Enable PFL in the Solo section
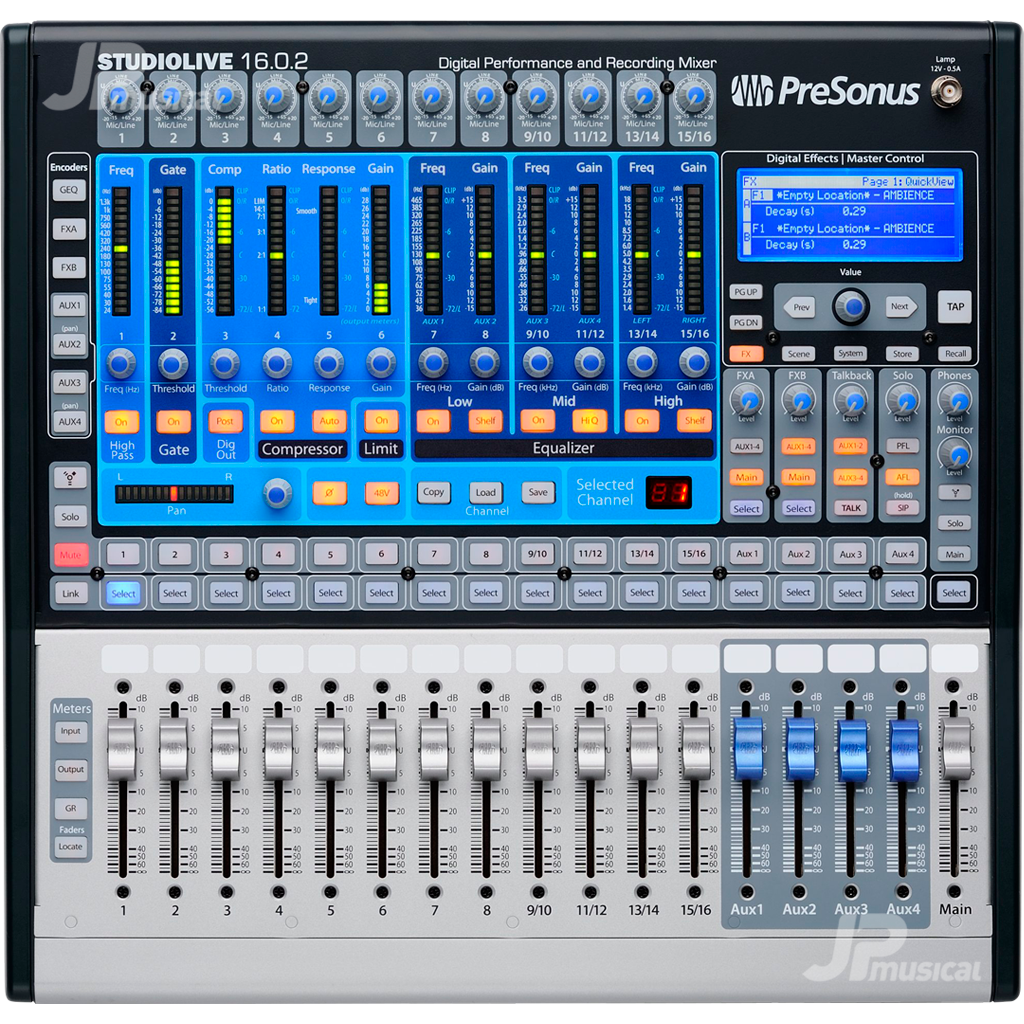1024x1024 pixels. tap(903, 446)
